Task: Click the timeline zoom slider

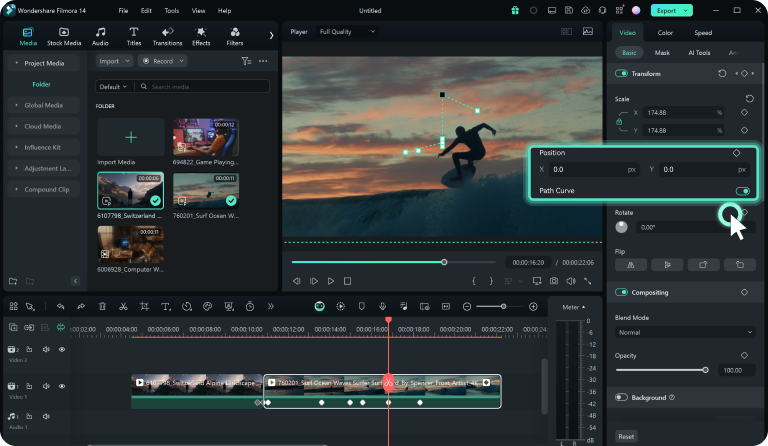Action: pos(503,306)
